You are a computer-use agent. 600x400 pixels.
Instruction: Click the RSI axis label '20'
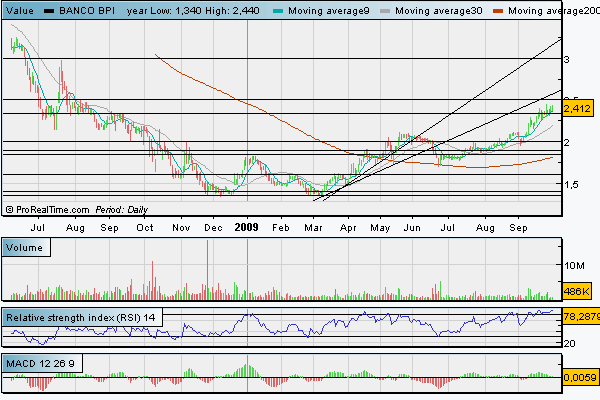tap(569, 343)
